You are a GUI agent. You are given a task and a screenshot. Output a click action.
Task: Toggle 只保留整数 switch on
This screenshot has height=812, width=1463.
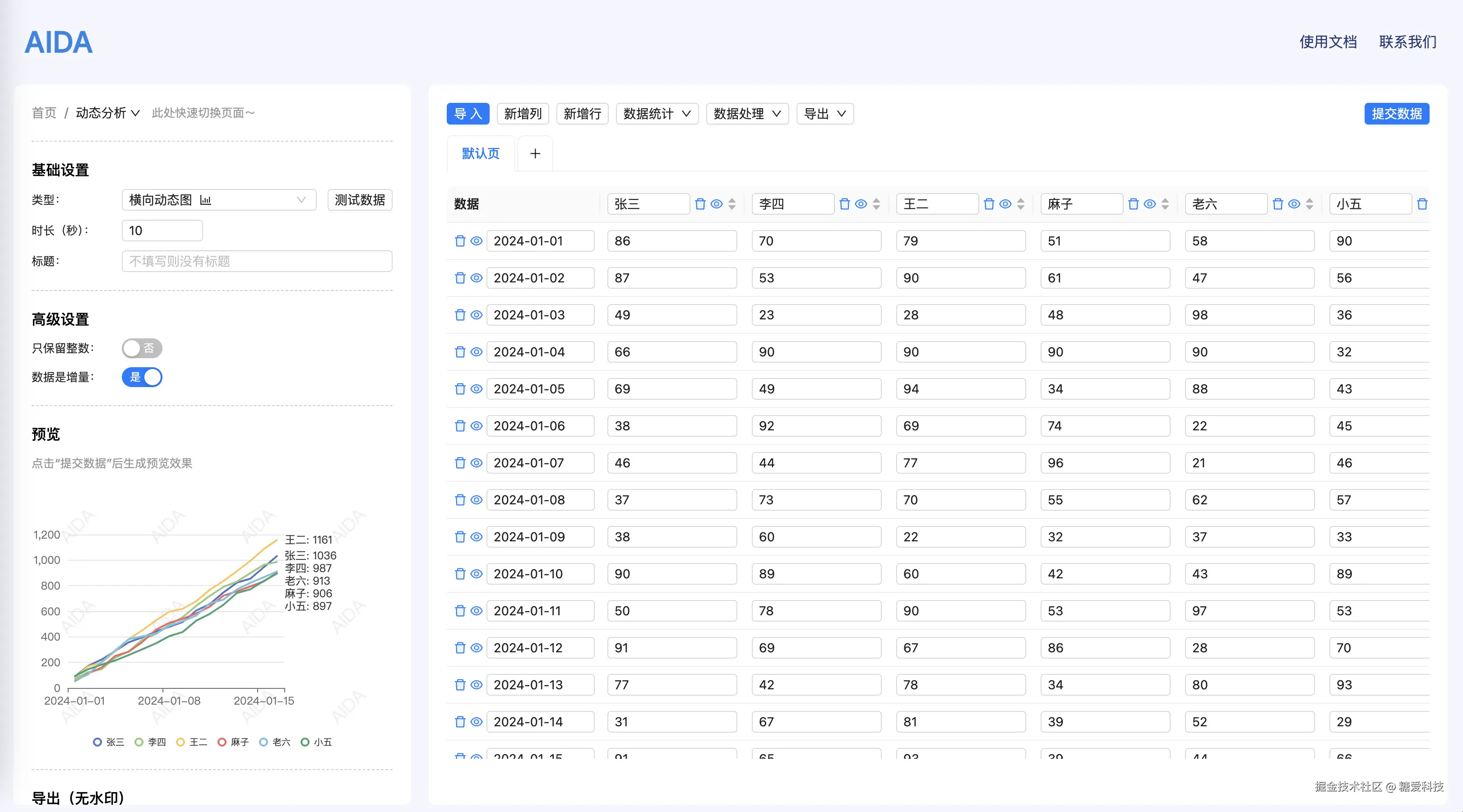142,348
